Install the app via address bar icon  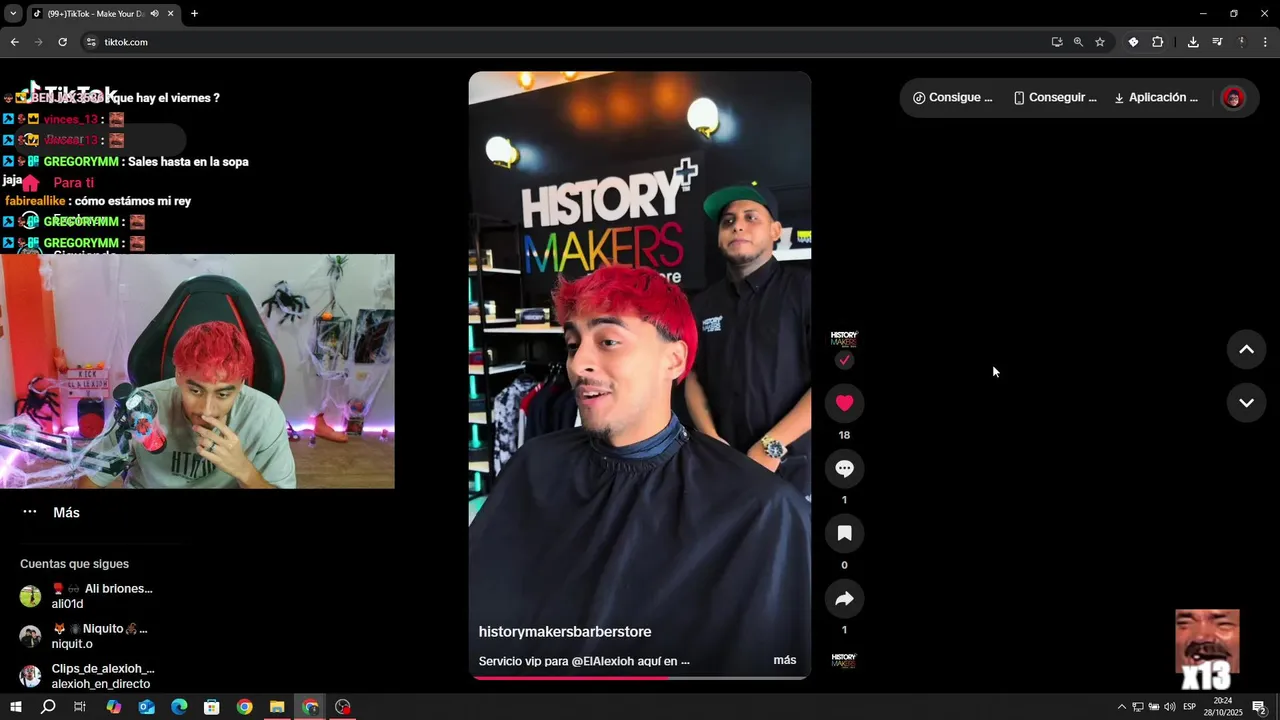[x=1057, y=42]
